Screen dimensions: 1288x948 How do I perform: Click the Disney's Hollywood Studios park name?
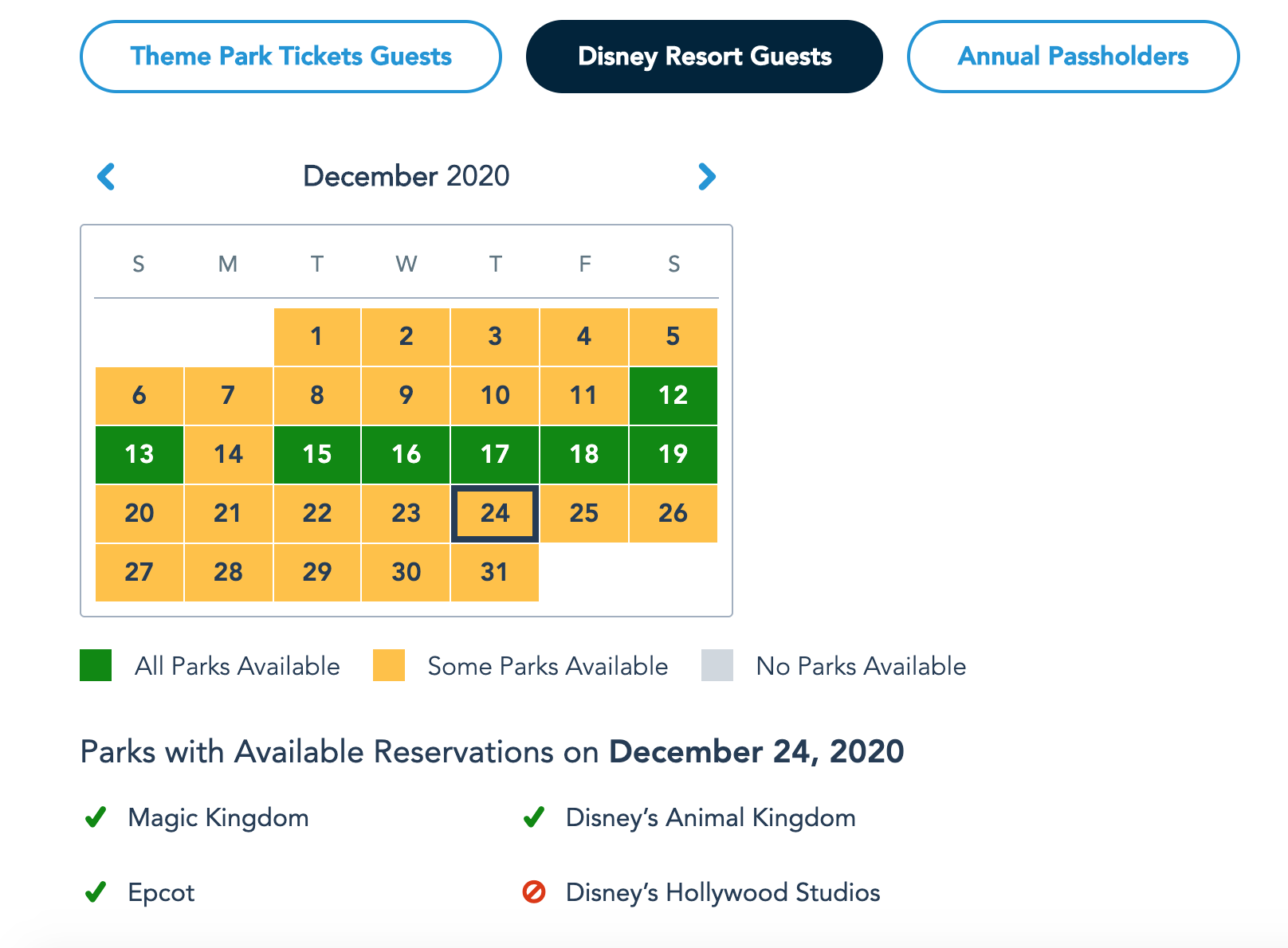click(x=723, y=892)
